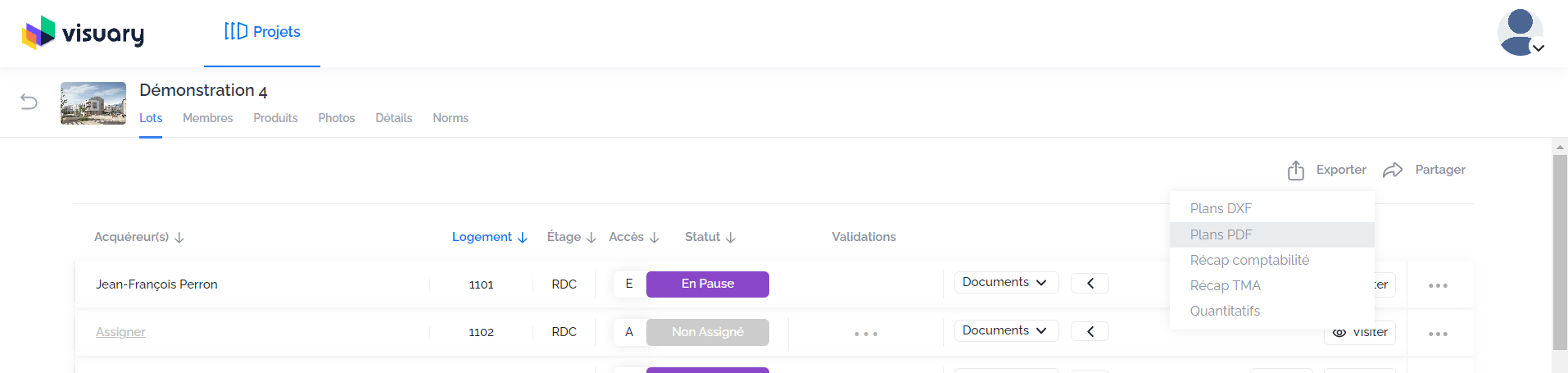Open the user avatar menu
The height and width of the screenshot is (373, 1568).
(x=1520, y=33)
